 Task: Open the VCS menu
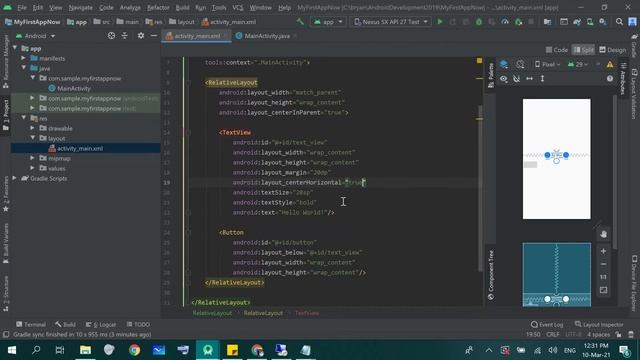238,7
